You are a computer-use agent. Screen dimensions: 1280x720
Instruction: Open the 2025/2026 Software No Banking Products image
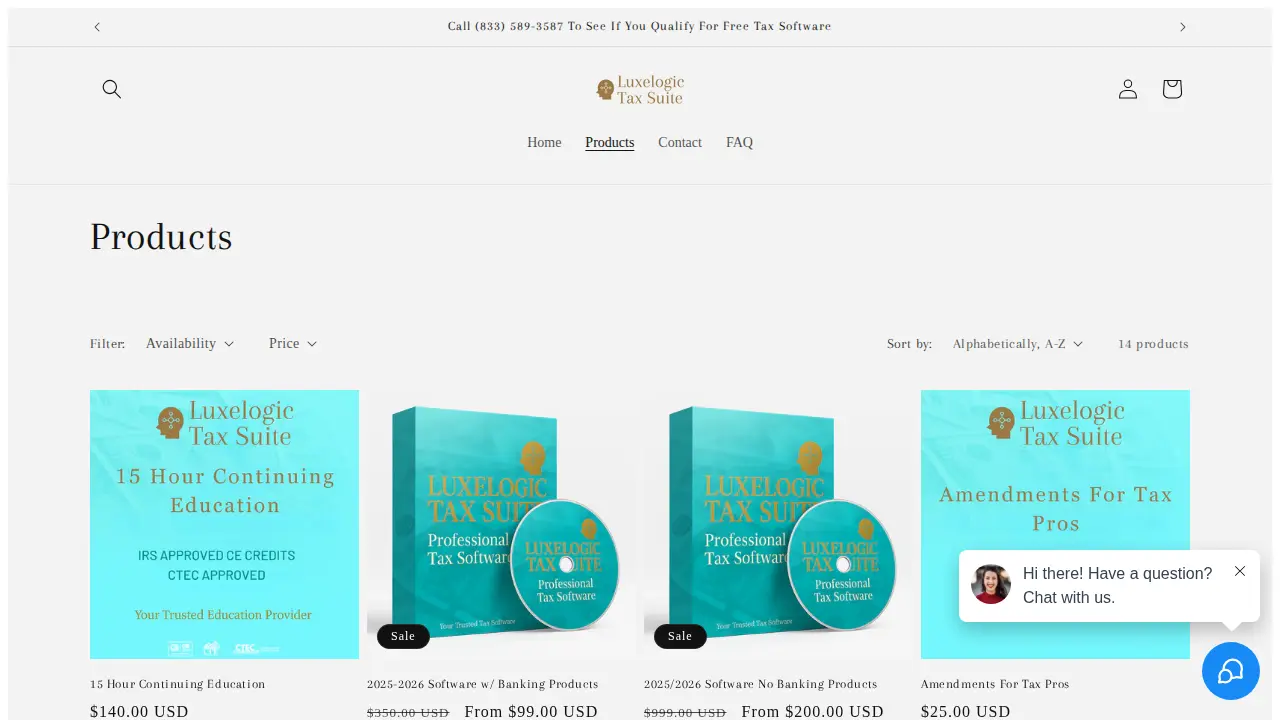click(778, 524)
